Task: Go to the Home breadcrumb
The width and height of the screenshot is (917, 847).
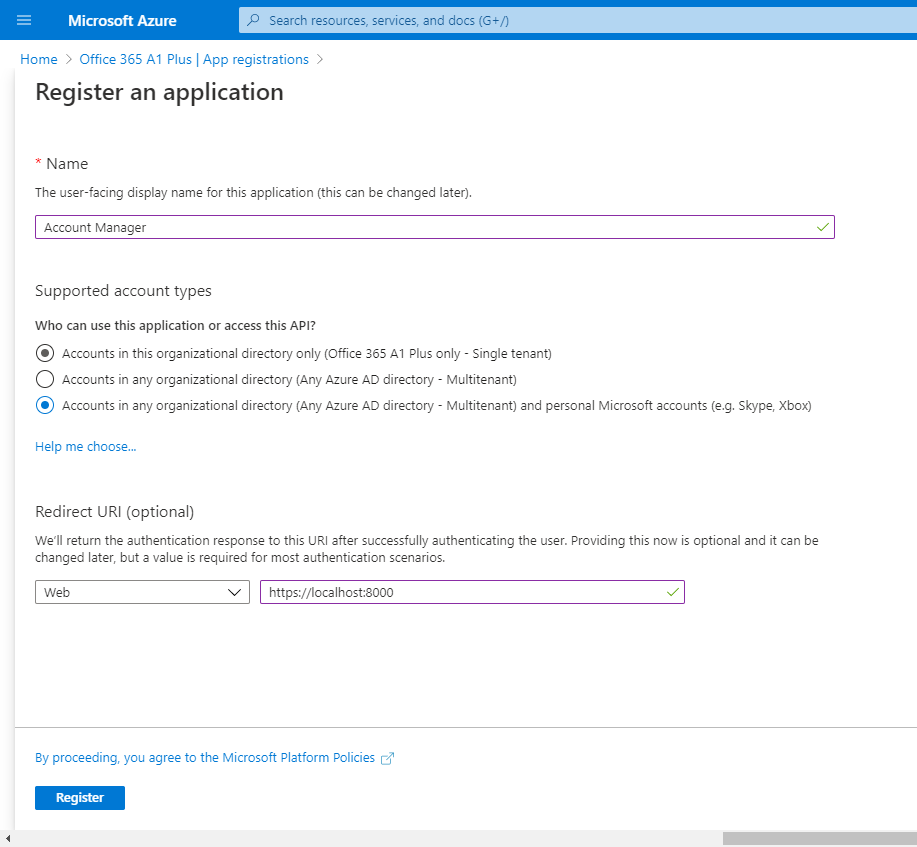Action: 39,60
